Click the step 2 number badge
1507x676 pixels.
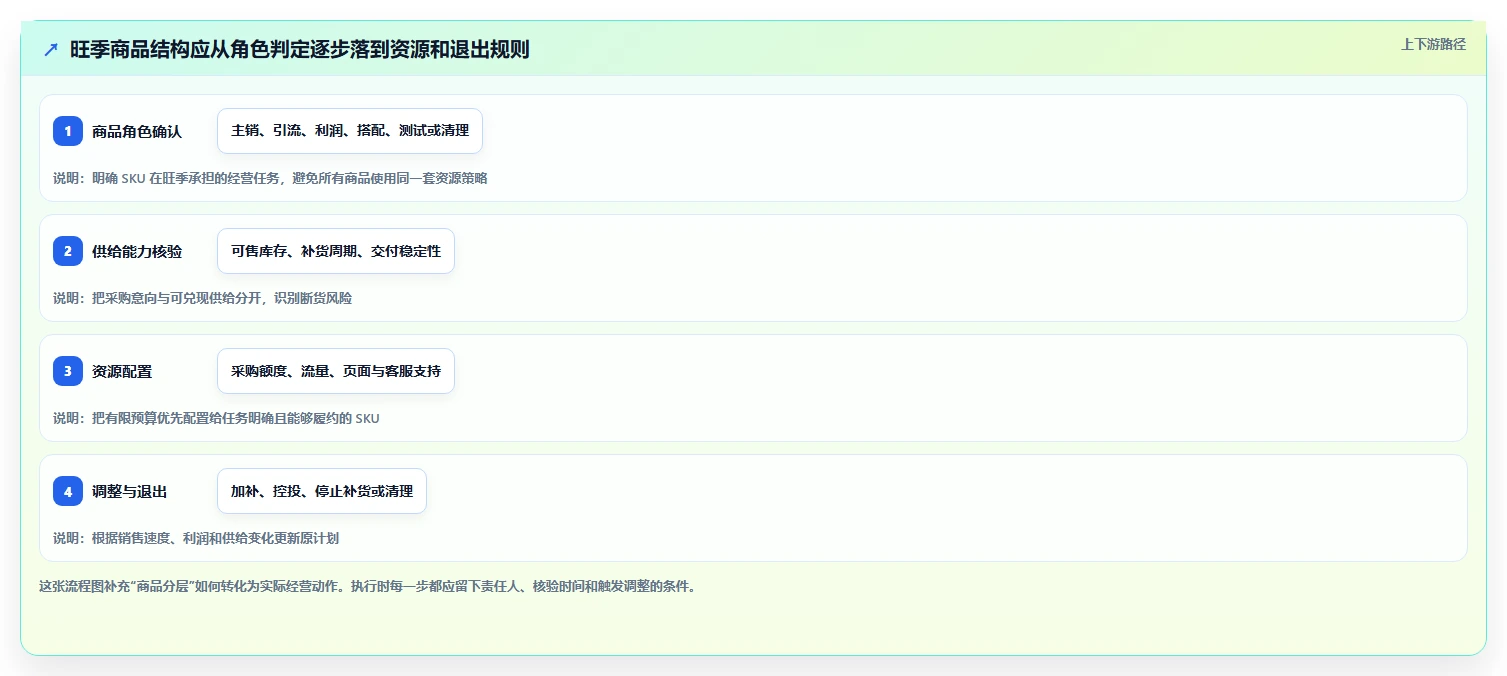(68, 251)
